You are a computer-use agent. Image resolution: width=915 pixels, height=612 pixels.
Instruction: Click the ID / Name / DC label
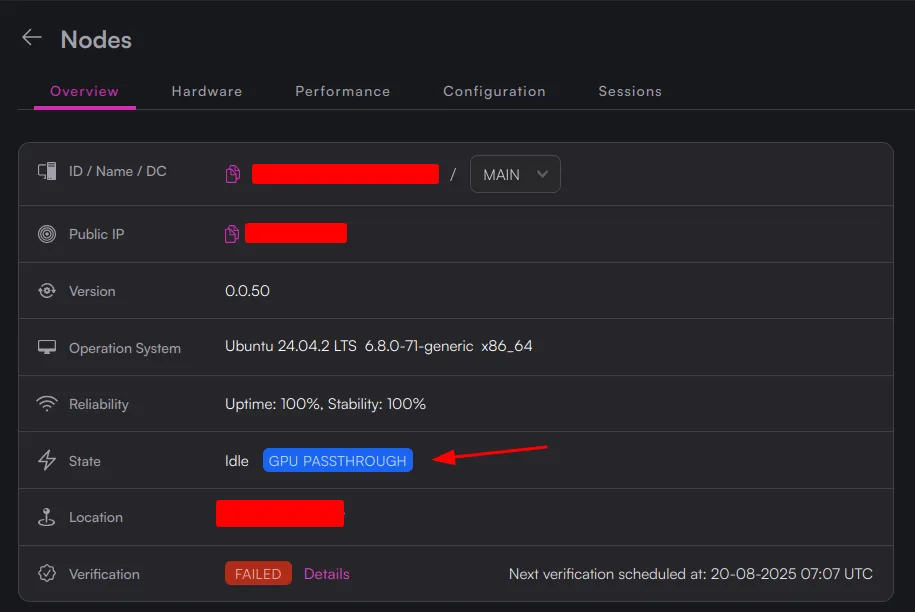coord(117,171)
